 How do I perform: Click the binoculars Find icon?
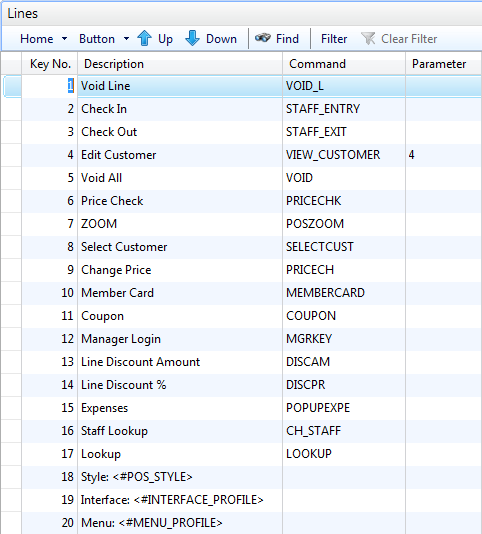point(263,38)
